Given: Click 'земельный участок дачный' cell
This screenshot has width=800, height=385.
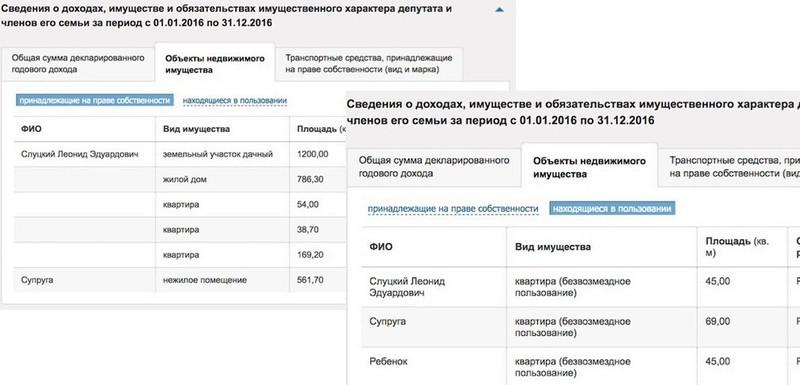Looking at the screenshot, I should [218, 154].
